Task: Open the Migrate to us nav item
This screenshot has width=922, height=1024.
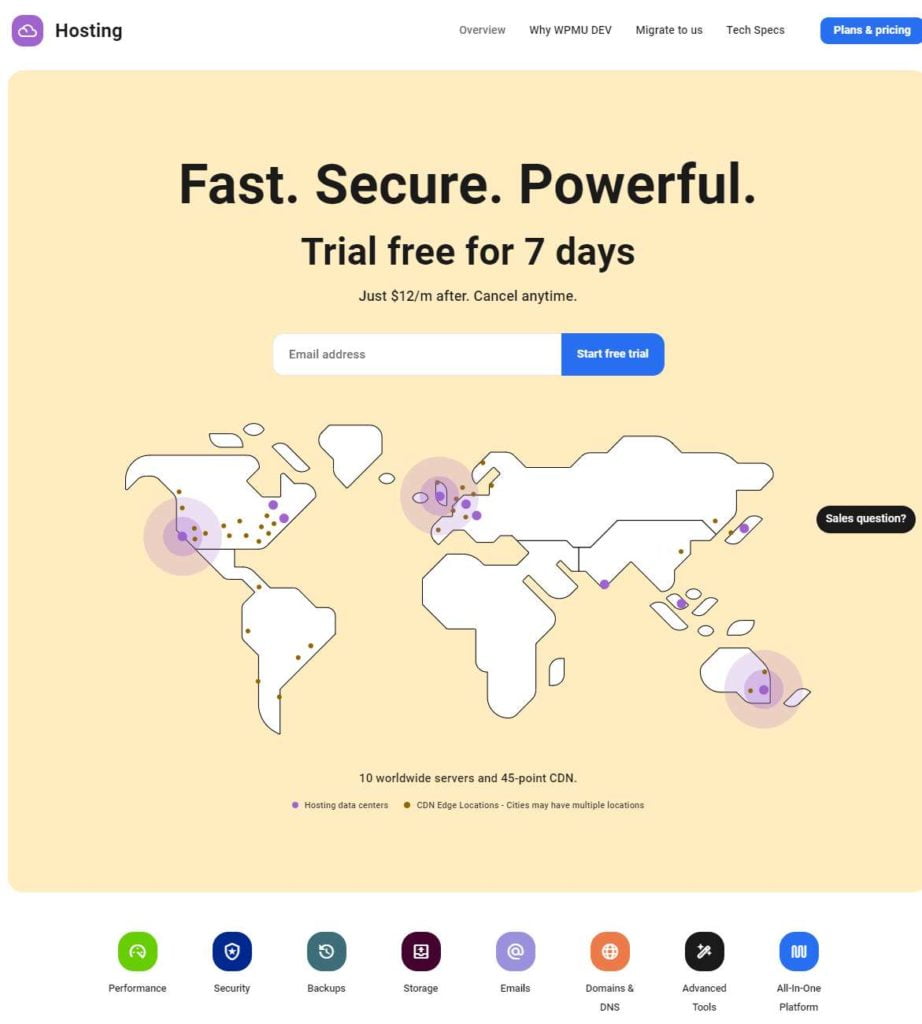Action: coord(669,30)
